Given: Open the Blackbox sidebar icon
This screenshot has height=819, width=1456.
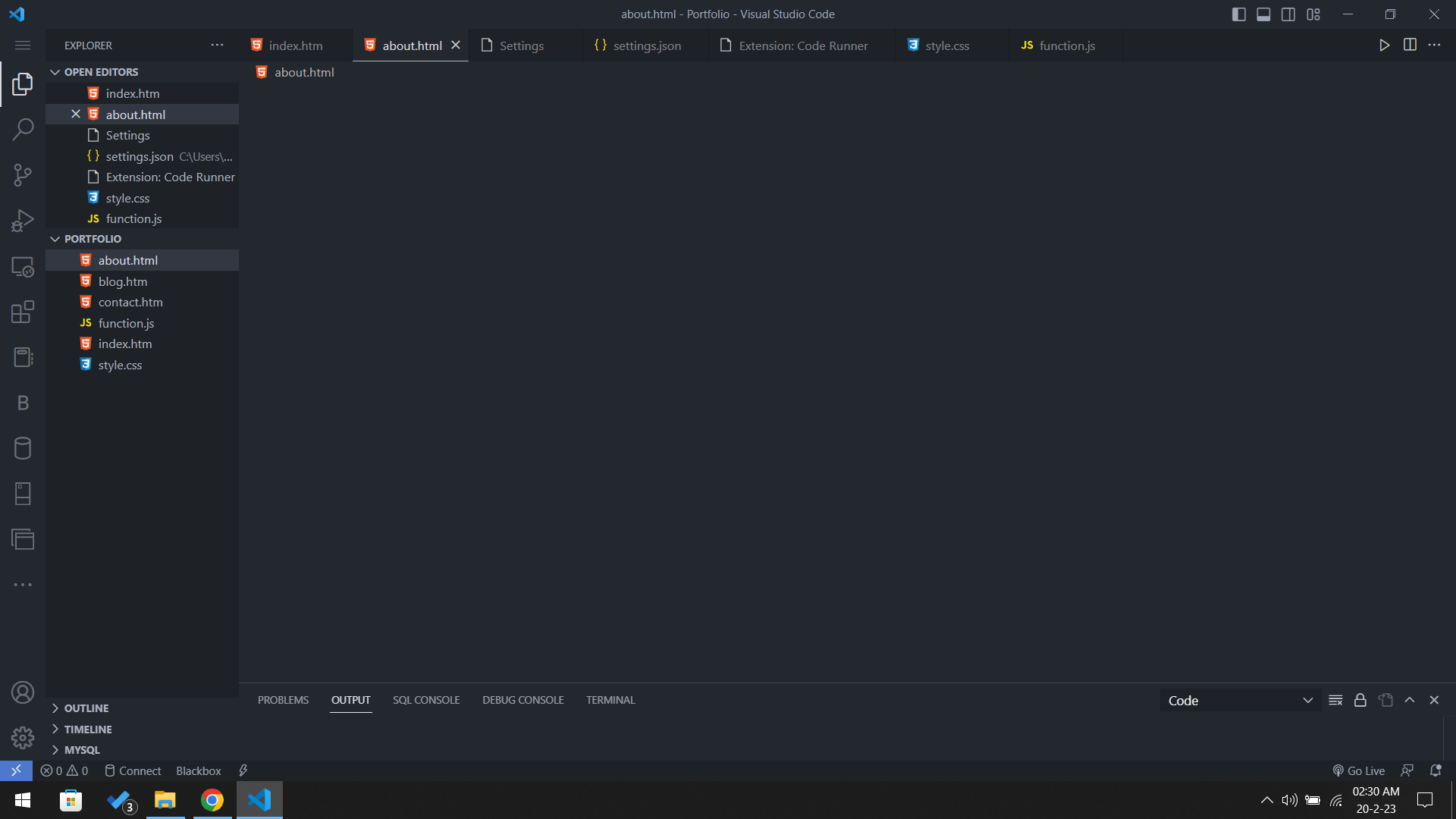Looking at the screenshot, I should coord(23,403).
